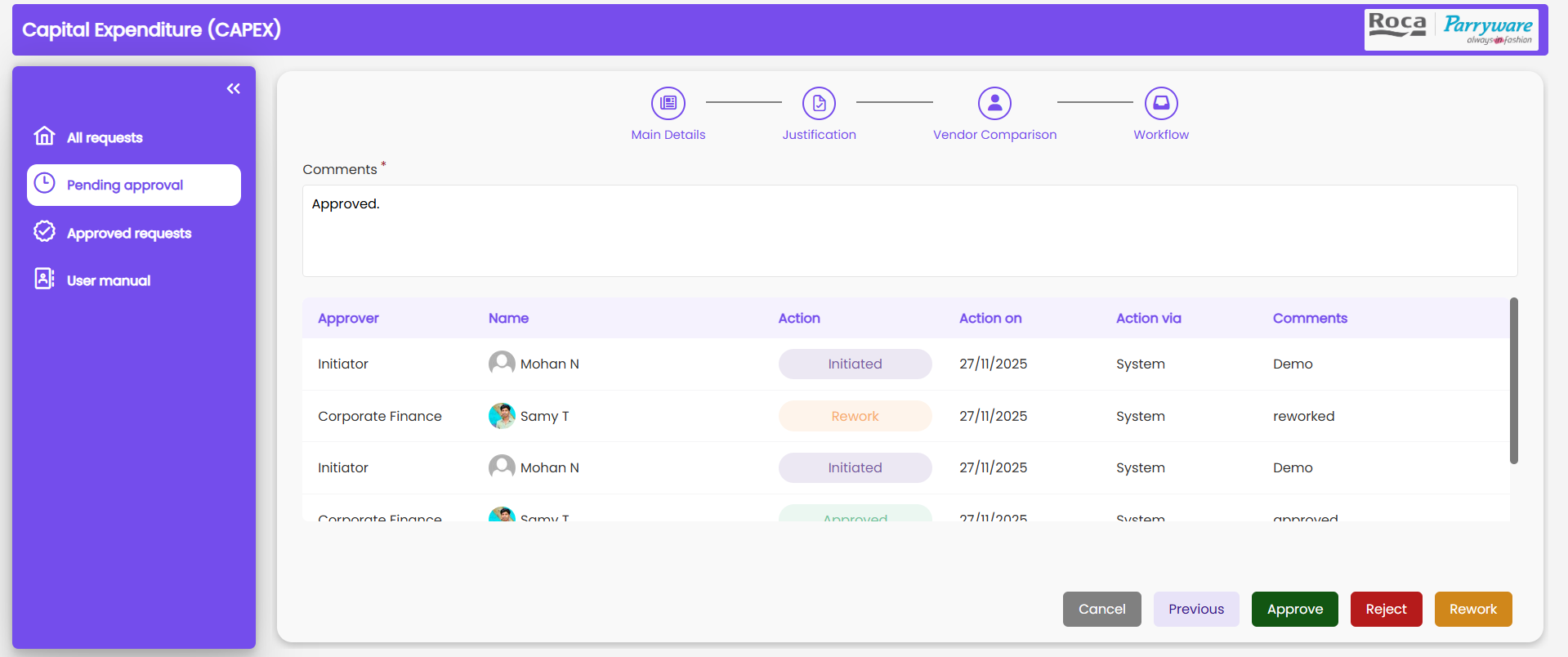The height and width of the screenshot is (657, 1568).
Task: Go back with the Previous button
Action: (x=1195, y=610)
